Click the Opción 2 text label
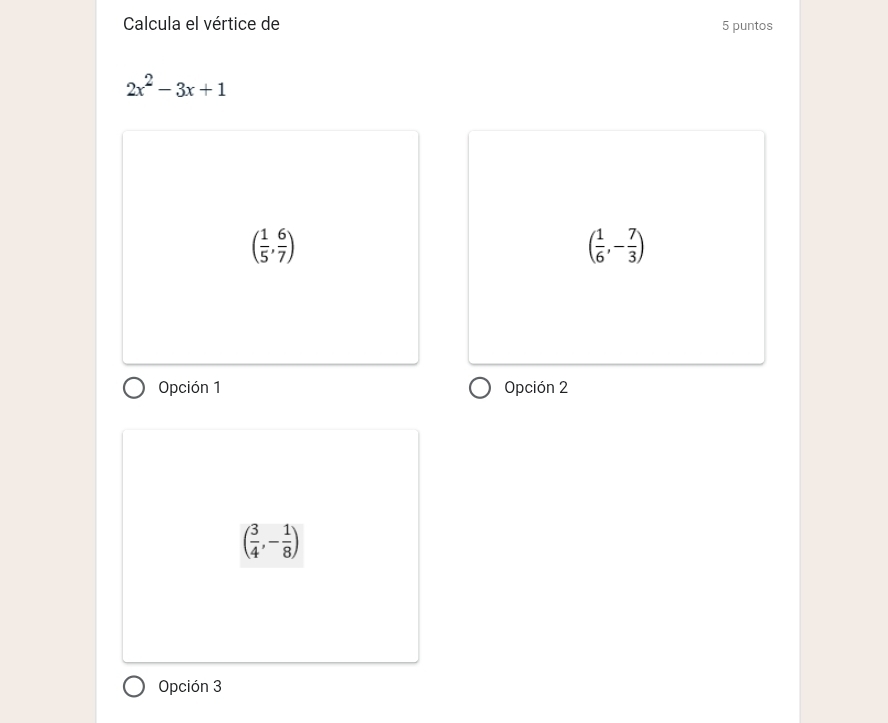 pyautogui.click(x=536, y=388)
